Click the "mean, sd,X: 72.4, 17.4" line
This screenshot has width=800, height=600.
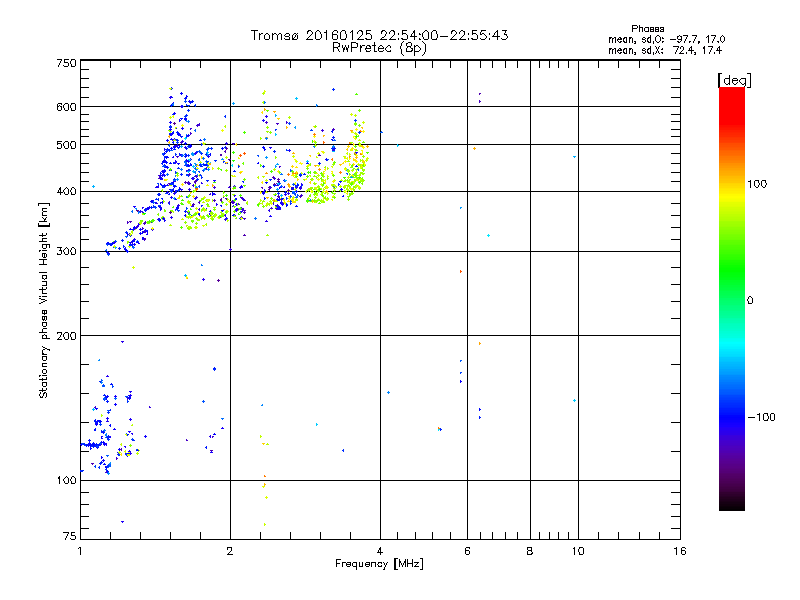665,50
